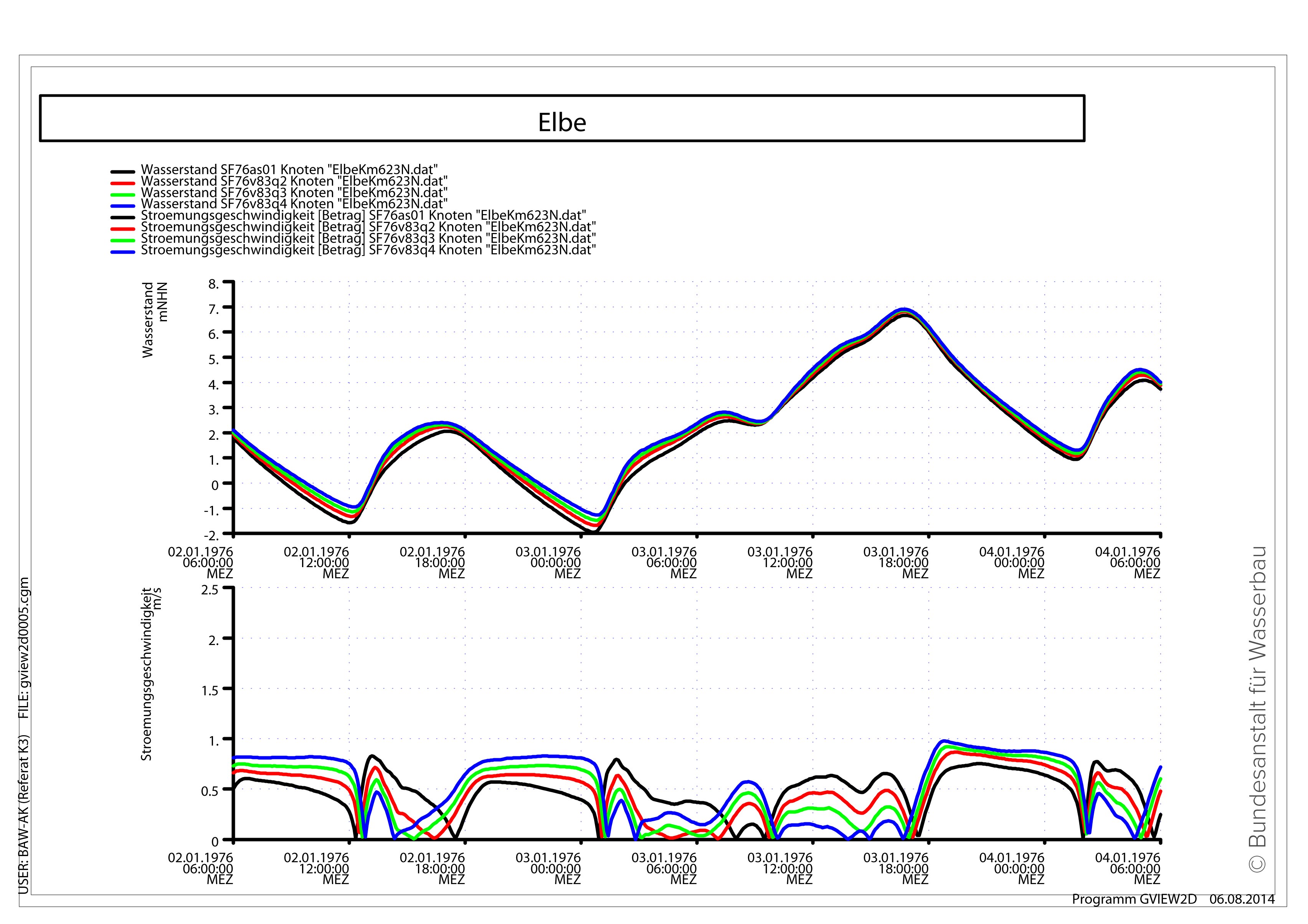
Task: Click the 1.5 tick on the velocity axis
Action: tap(210, 690)
